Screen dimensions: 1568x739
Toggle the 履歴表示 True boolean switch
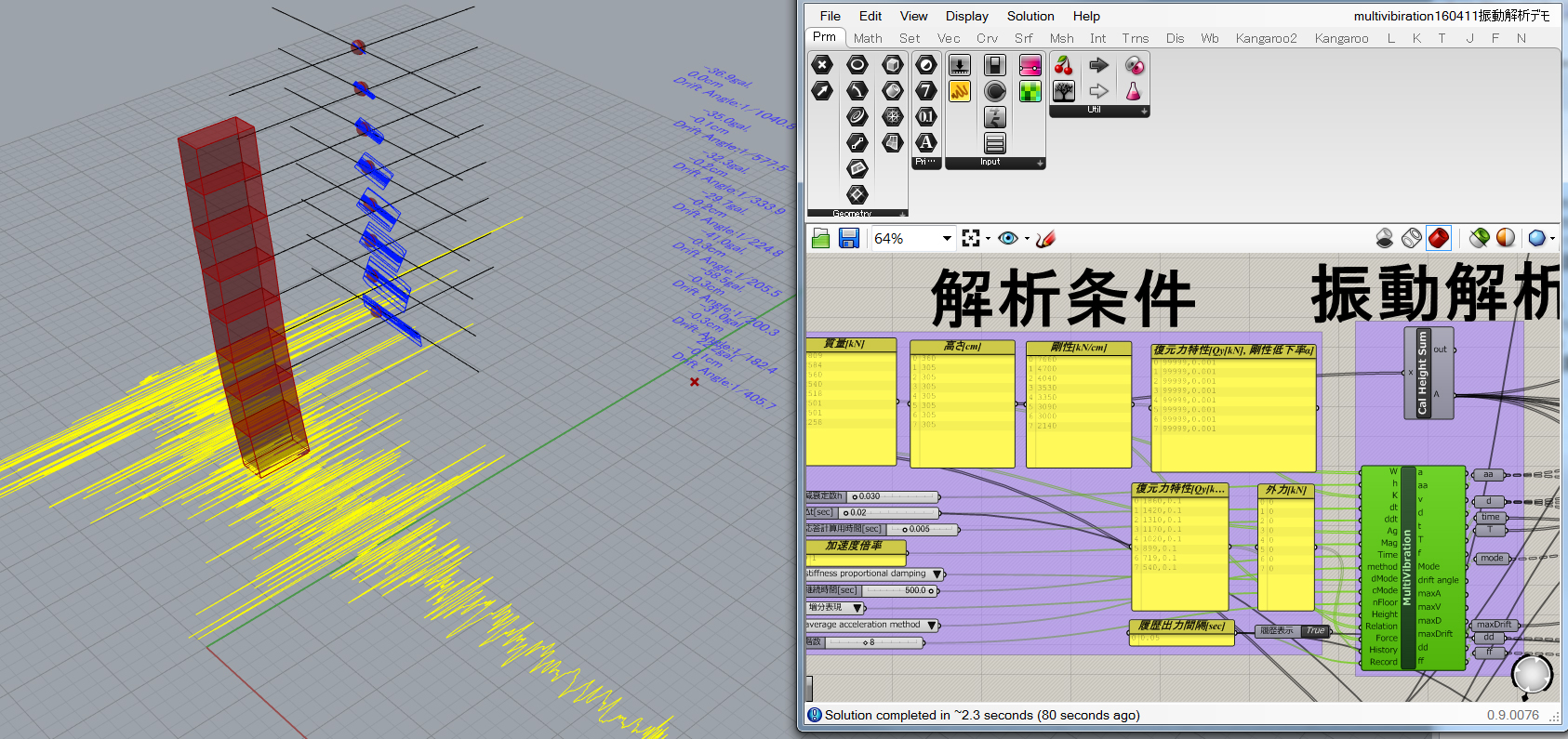(x=1314, y=631)
